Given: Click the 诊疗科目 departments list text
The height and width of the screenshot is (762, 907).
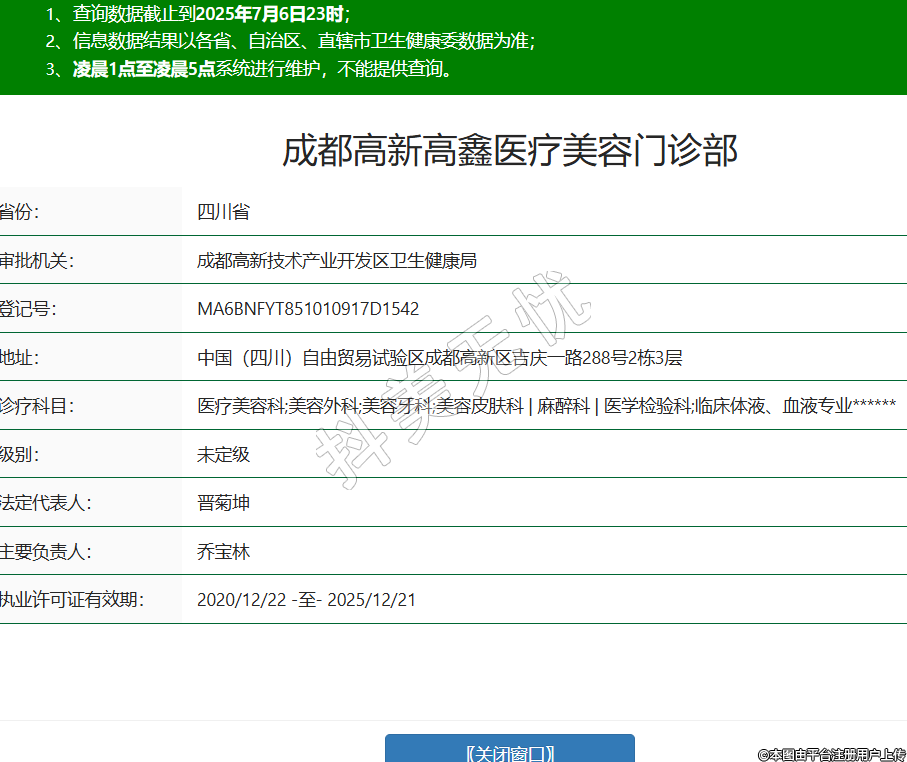Looking at the screenshot, I should [546, 406].
